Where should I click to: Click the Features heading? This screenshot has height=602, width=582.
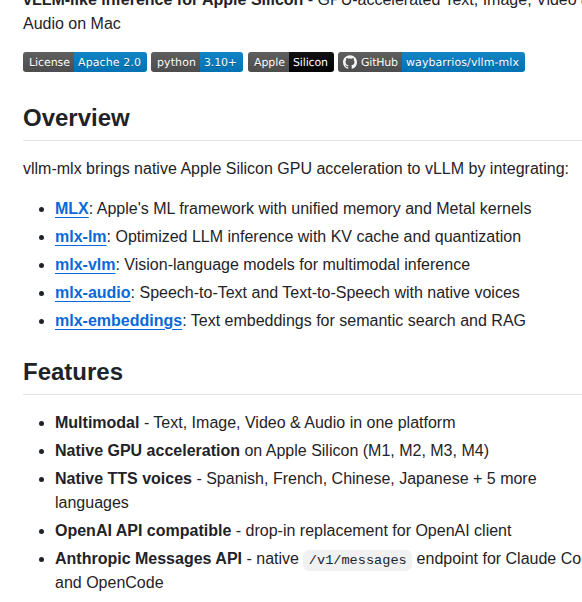coord(73,372)
